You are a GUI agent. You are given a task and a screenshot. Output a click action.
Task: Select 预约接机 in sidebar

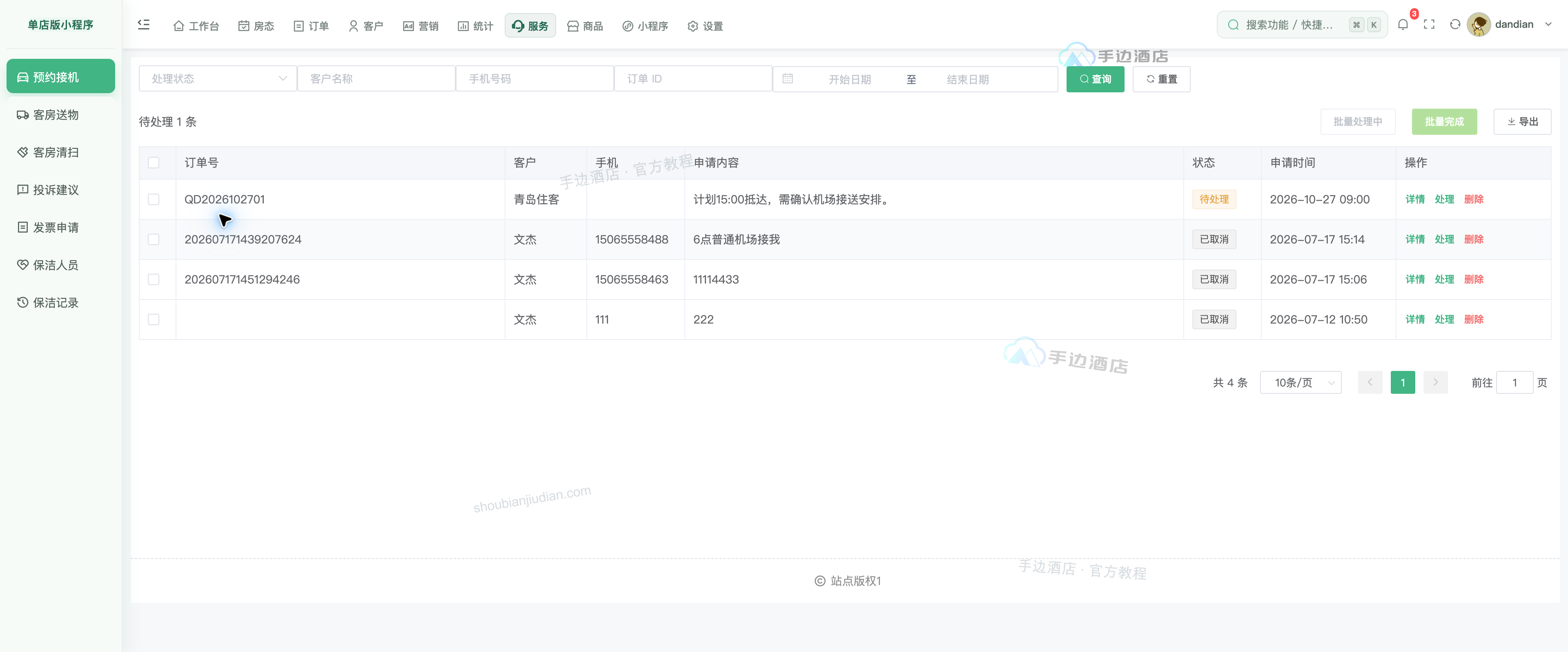(x=60, y=77)
